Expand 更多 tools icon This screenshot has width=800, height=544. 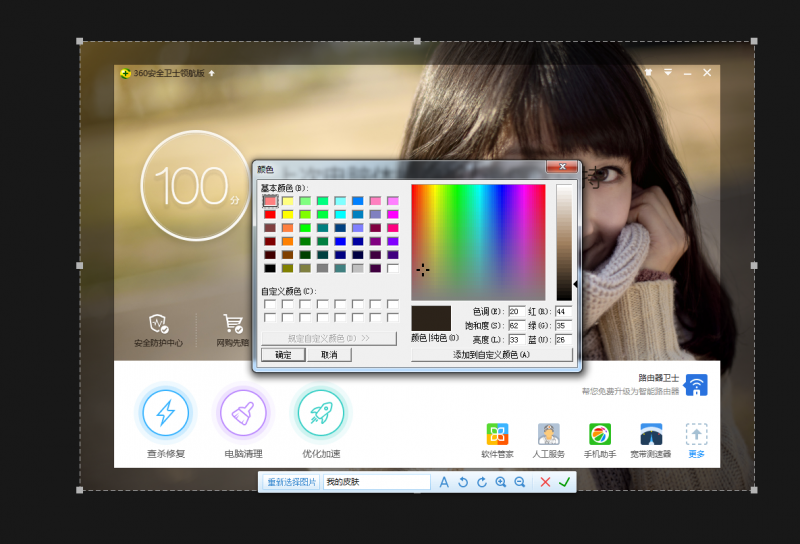[x=696, y=434]
